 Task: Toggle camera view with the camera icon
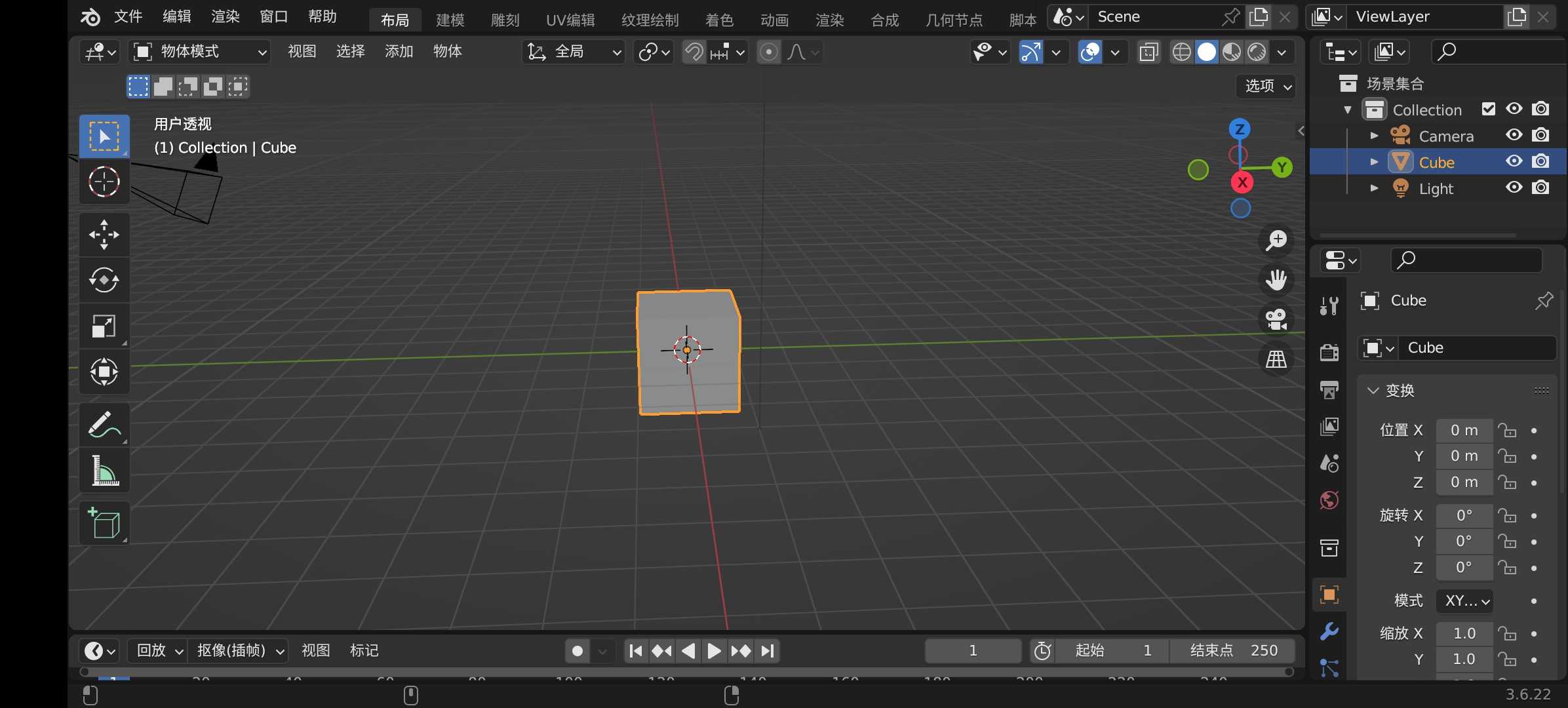[1276, 320]
